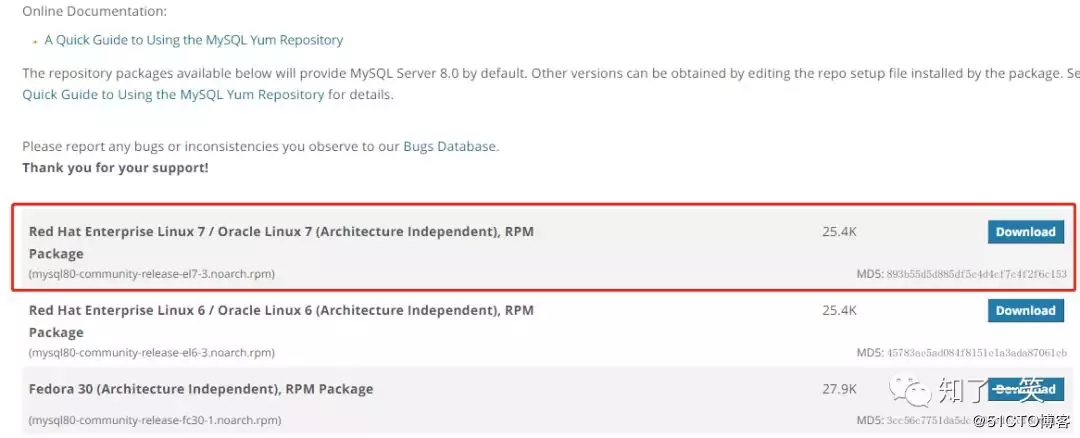1080x438 pixels.
Task: Select the Fedora 30 RPM Package title
Action: click(201, 389)
